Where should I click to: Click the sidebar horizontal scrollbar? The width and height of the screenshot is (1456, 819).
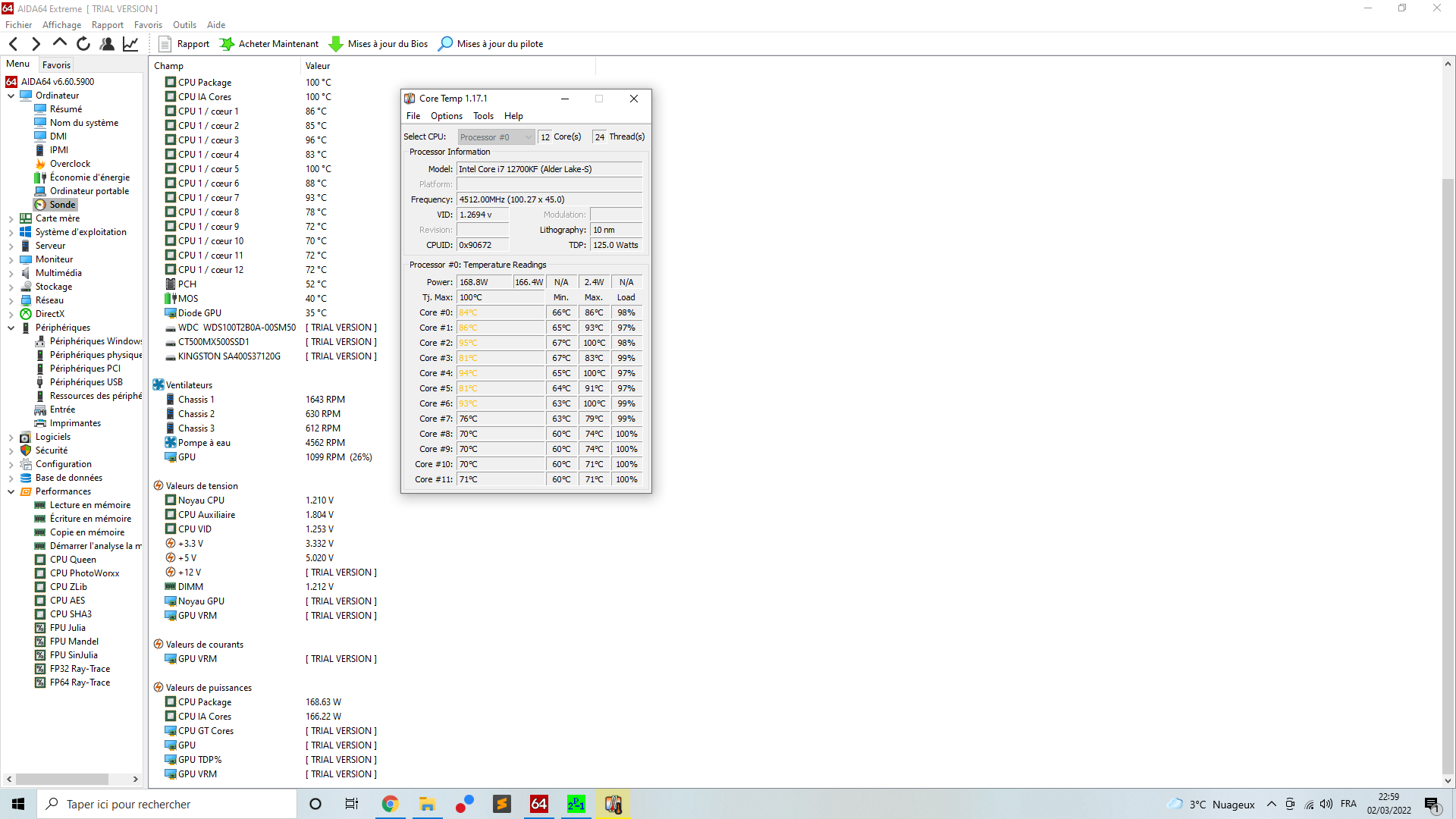click(62, 779)
